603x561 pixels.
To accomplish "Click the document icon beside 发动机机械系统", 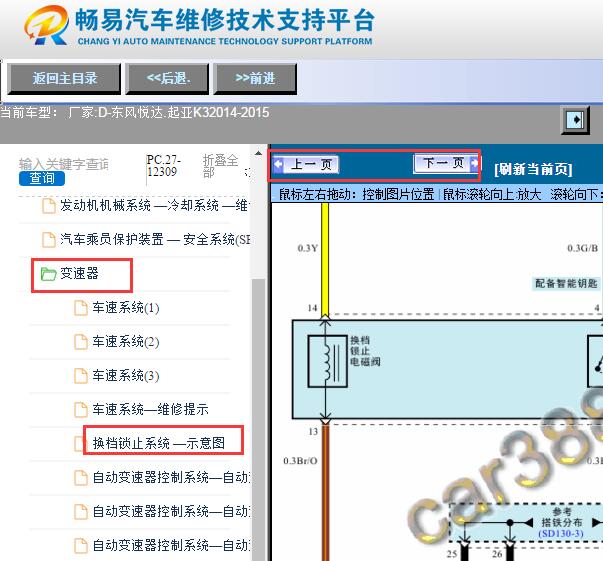I will coord(48,206).
